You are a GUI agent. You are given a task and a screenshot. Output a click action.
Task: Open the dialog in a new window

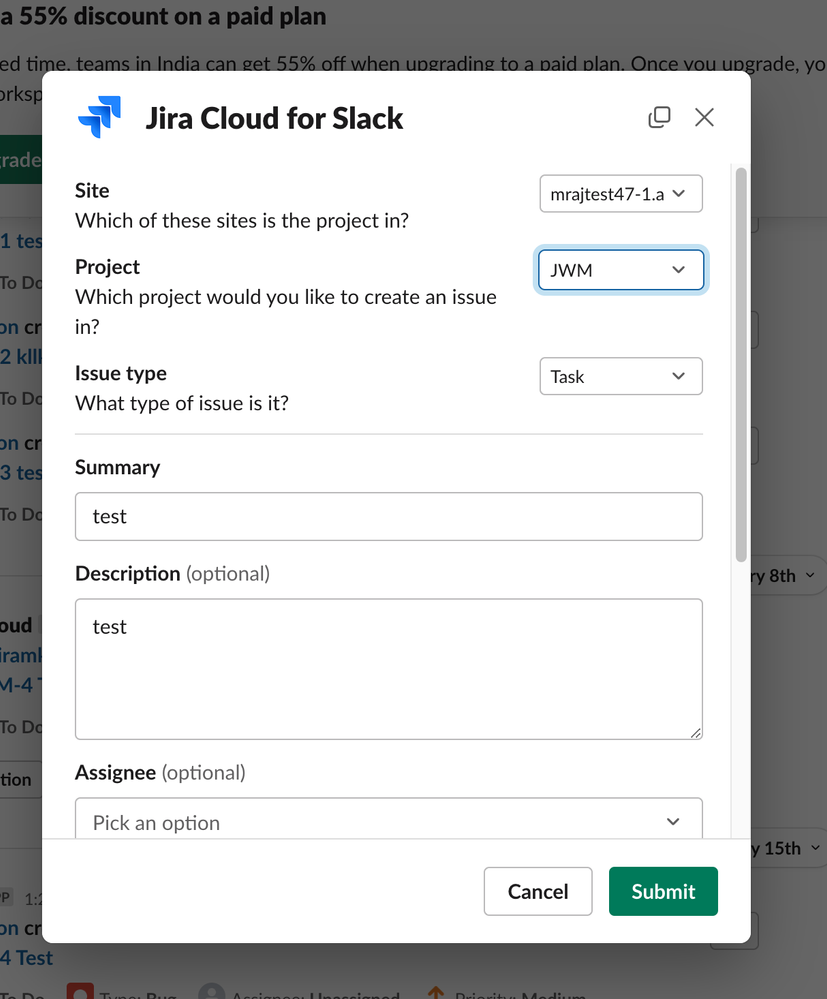pos(659,117)
